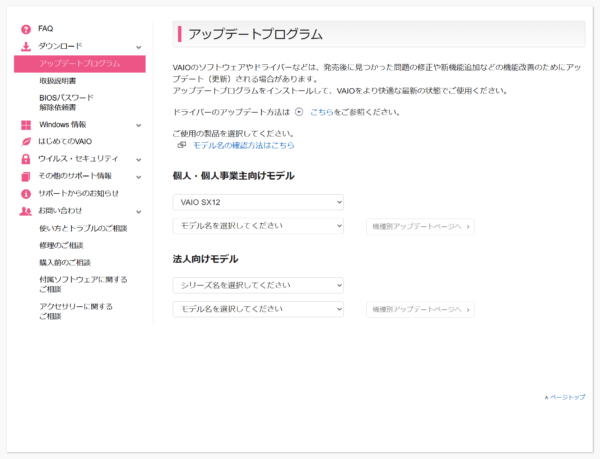Open the corporate シリーズ名 dropdown

tap(258, 285)
